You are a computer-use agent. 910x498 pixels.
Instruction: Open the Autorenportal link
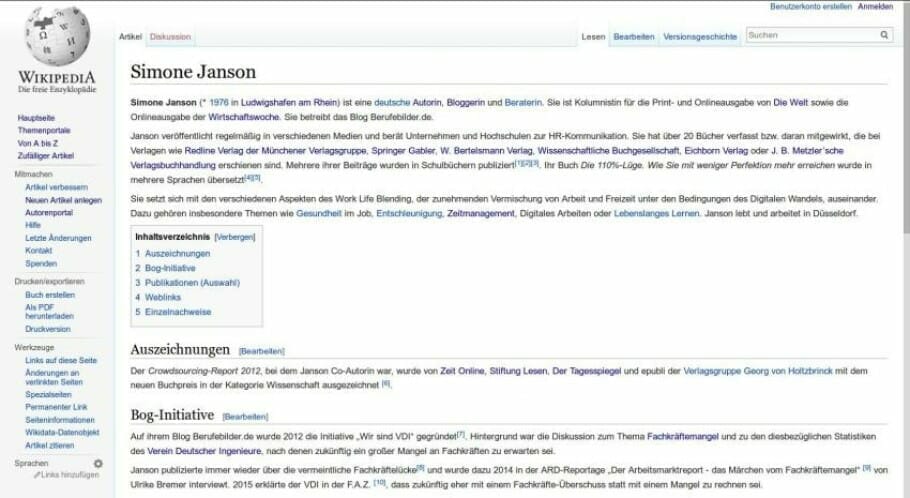[49, 213]
